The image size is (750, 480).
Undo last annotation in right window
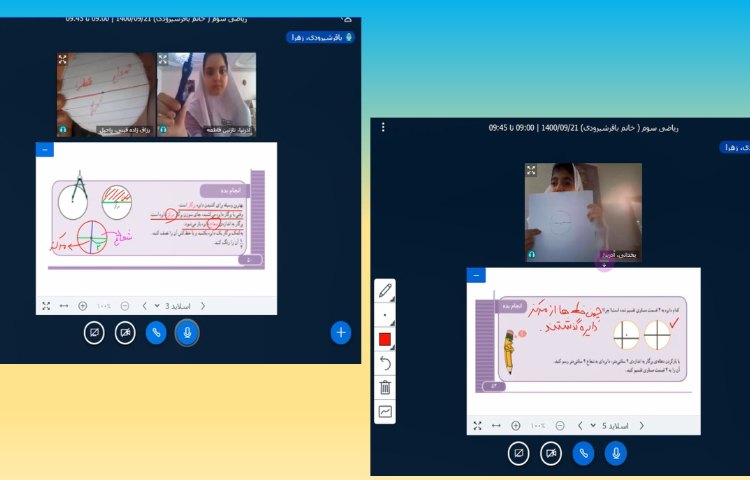point(385,363)
